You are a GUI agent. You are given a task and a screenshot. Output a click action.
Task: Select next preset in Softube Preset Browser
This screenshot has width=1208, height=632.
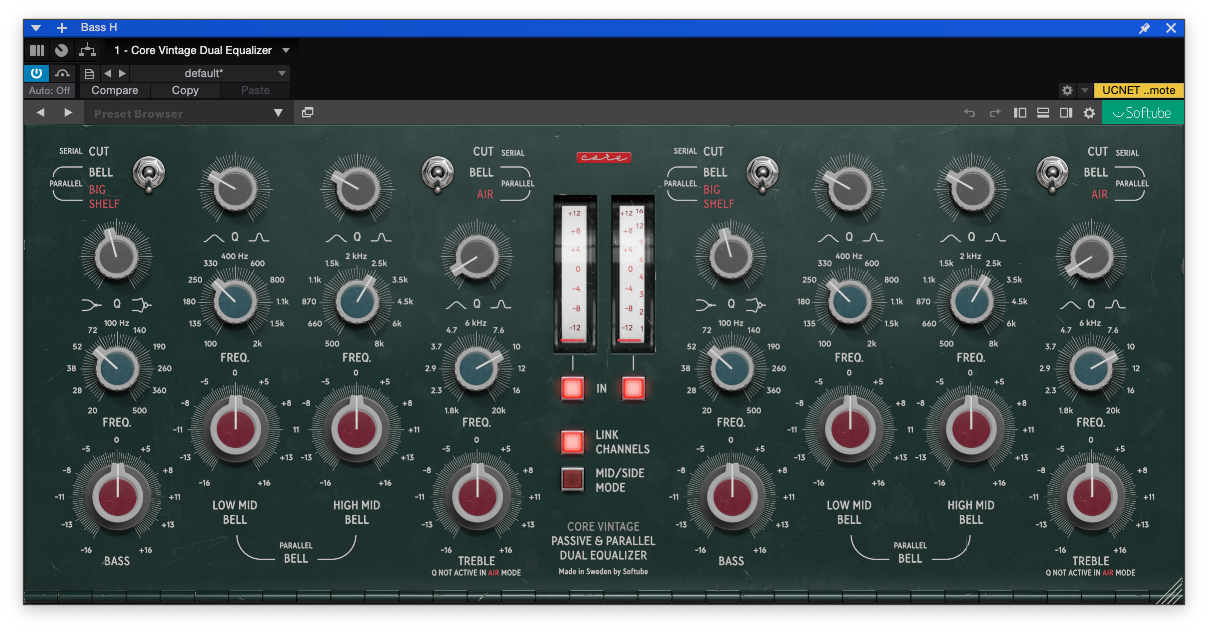point(68,113)
